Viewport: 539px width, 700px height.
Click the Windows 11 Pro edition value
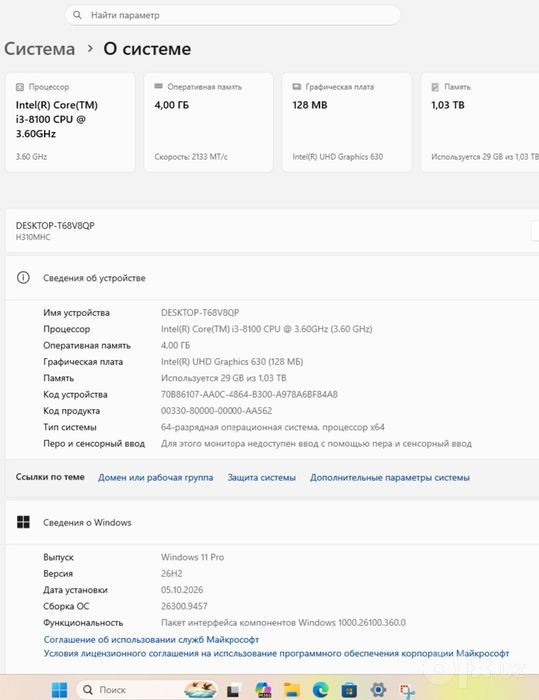[192, 557]
